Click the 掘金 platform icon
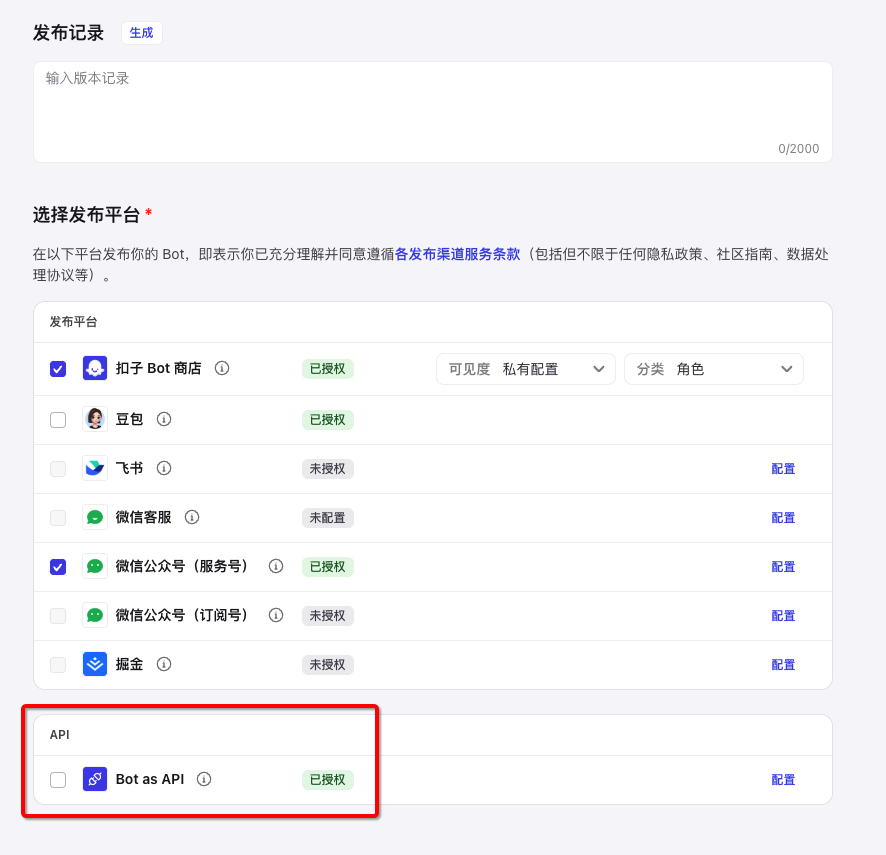The width and height of the screenshot is (886, 855). (95, 665)
